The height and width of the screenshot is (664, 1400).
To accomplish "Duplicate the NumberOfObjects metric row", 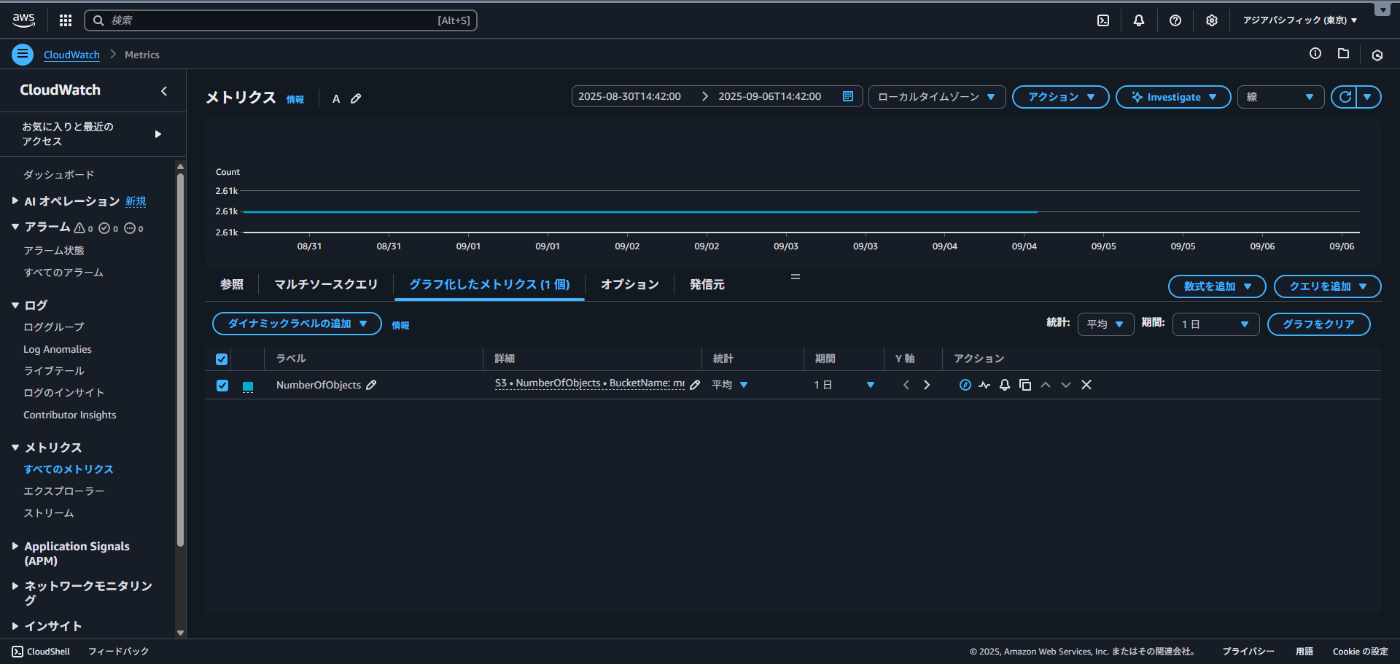I will pos(1025,385).
